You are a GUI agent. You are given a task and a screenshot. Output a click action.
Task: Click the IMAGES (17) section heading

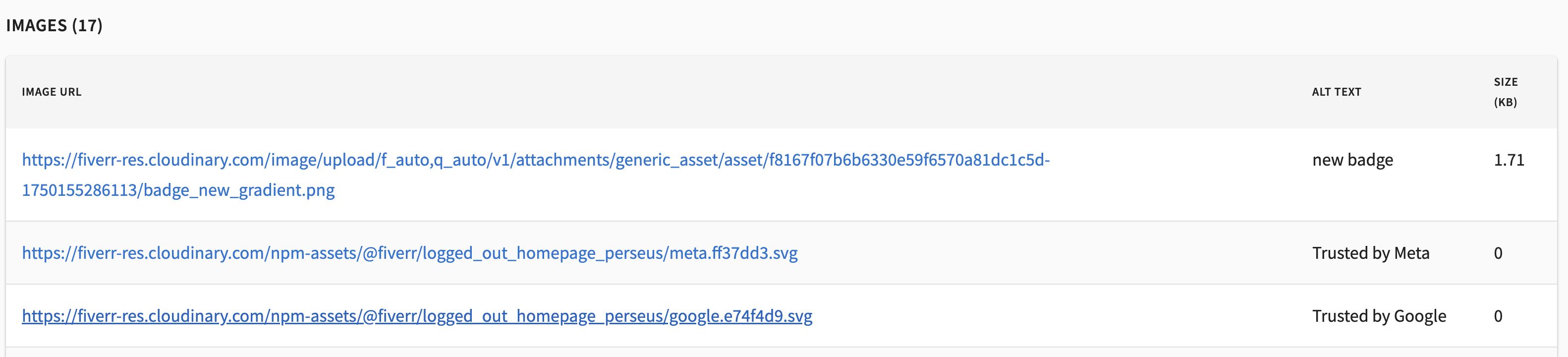[54, 26]
